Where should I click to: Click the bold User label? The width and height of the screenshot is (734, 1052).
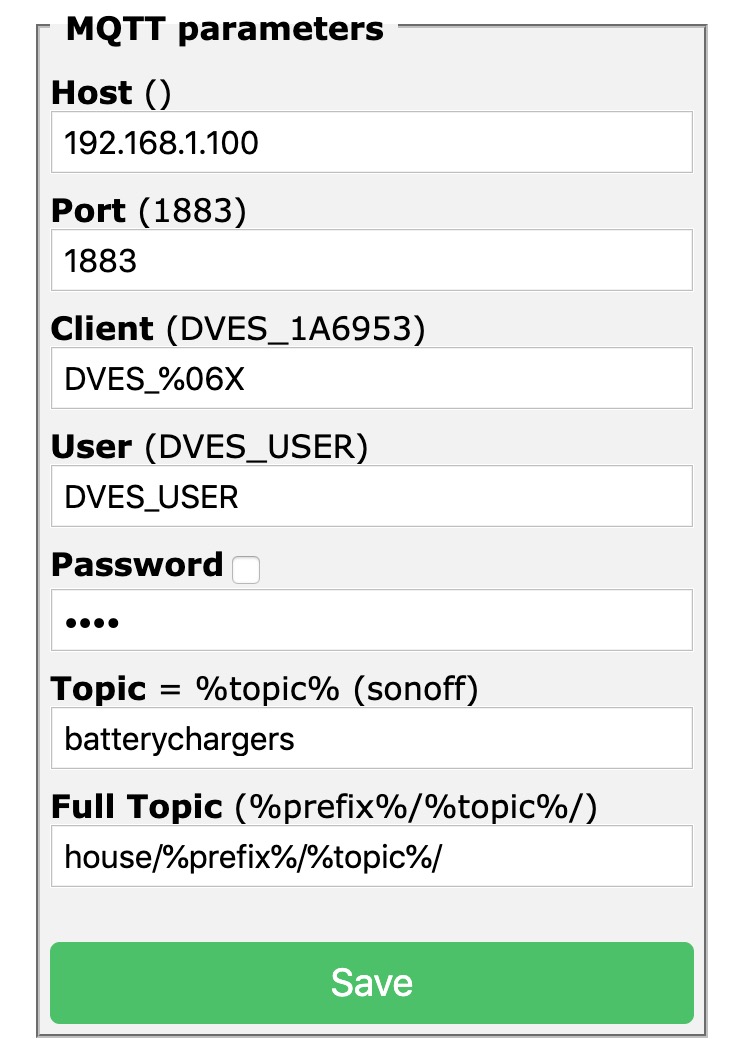coord(92,447)
